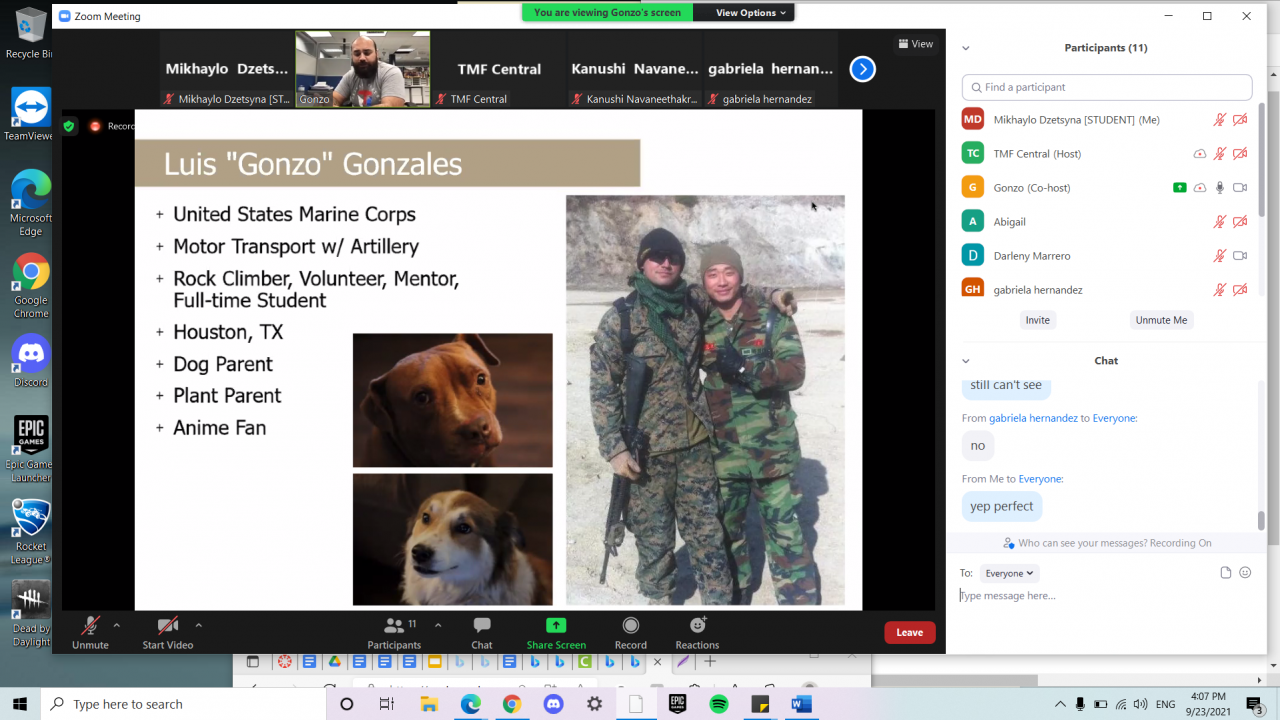Click the Unmute Me button in the Participants panel
This screenshot has width=1280, height=720.
coord(1161,320)
